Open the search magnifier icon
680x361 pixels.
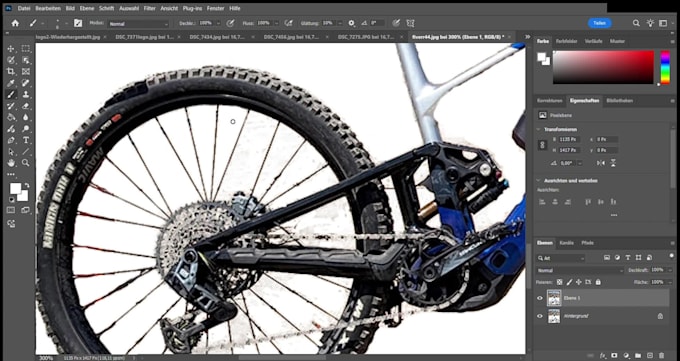pyautogui.click(x=636, y=23)
